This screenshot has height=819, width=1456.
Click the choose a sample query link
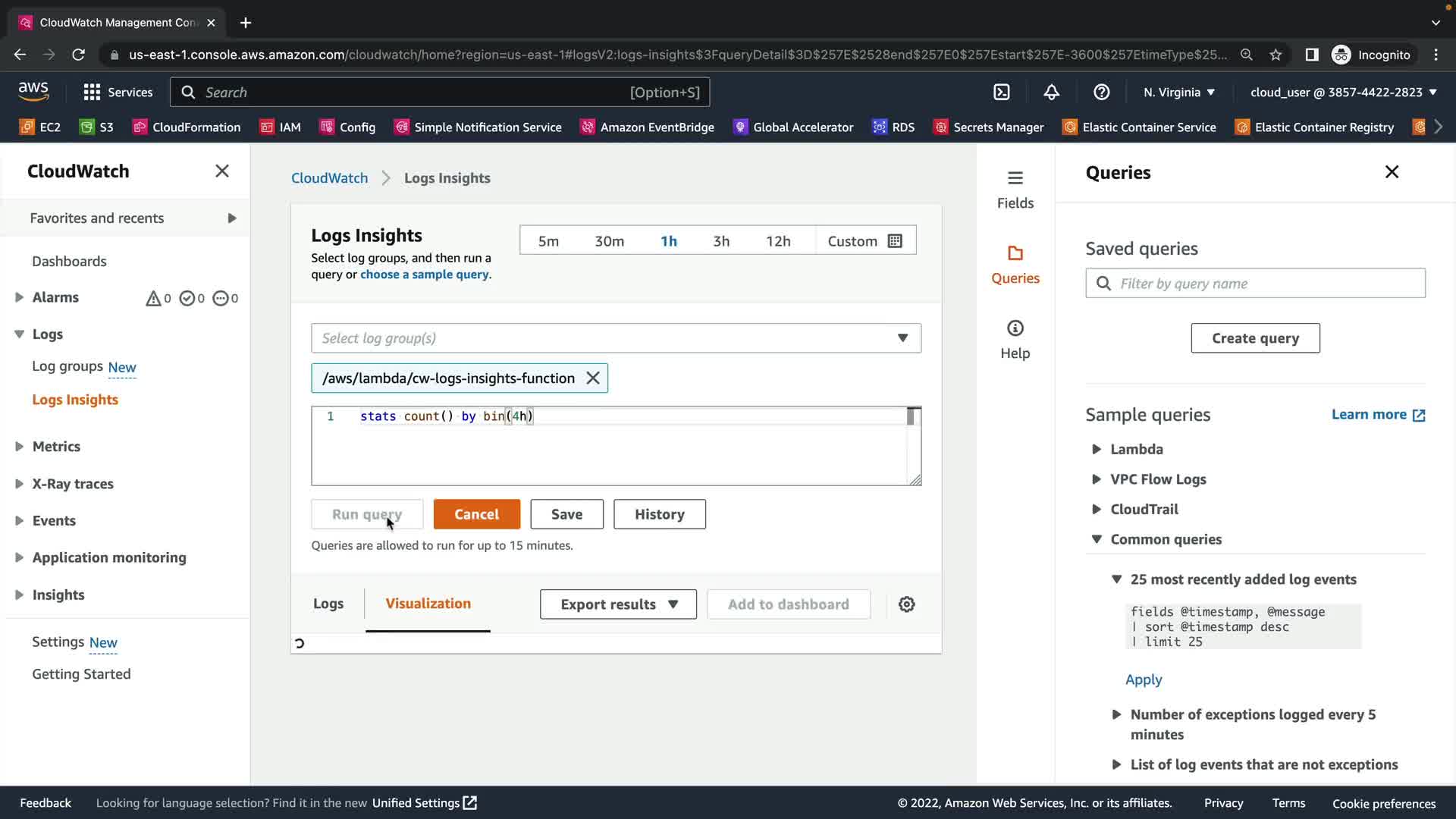pyautogui.click(x=424, y=275)
